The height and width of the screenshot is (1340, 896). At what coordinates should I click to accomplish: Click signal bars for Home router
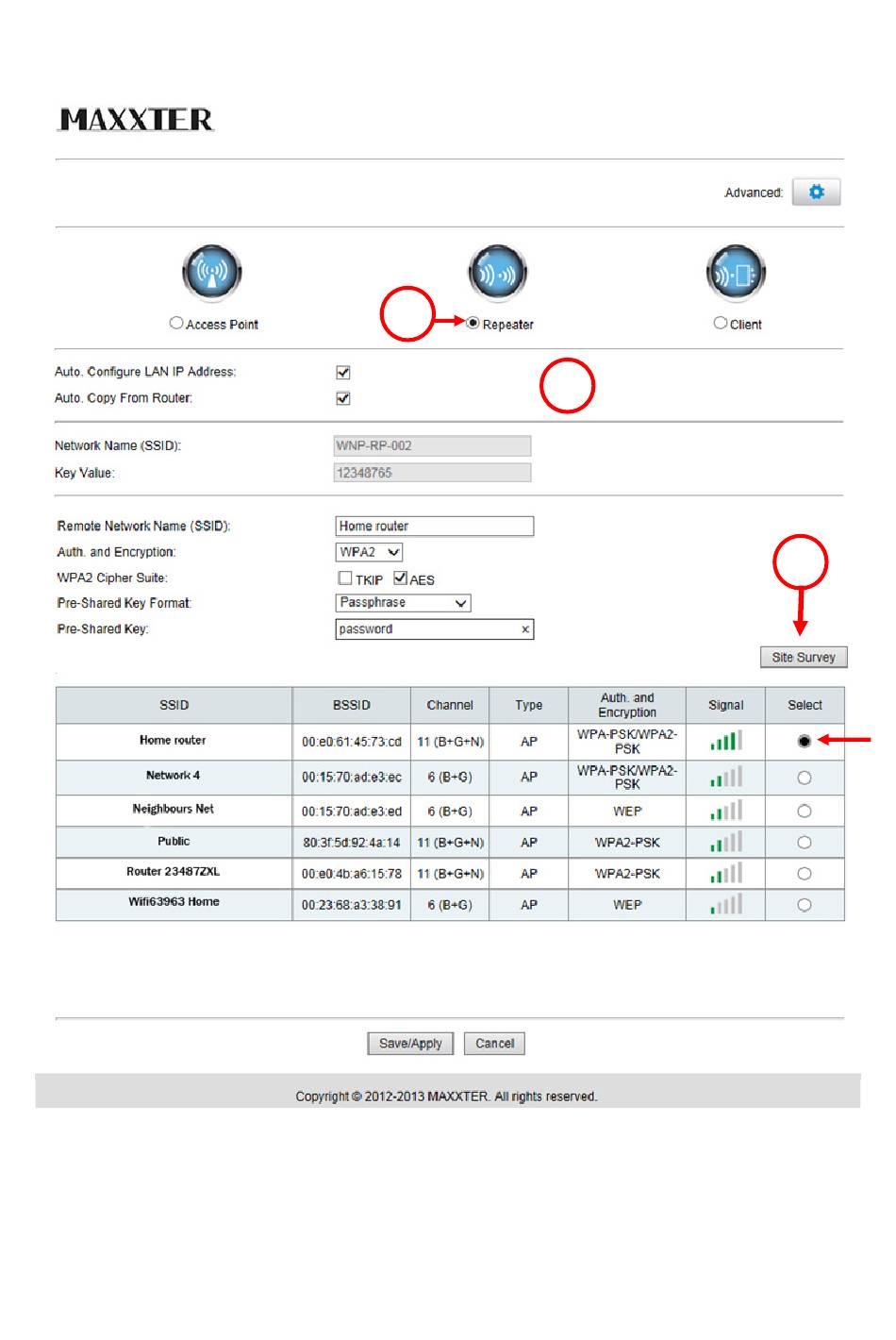pos(726,741)
